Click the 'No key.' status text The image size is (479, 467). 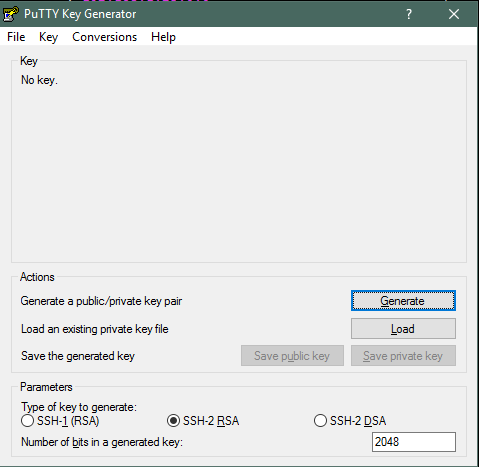point(39,80)
